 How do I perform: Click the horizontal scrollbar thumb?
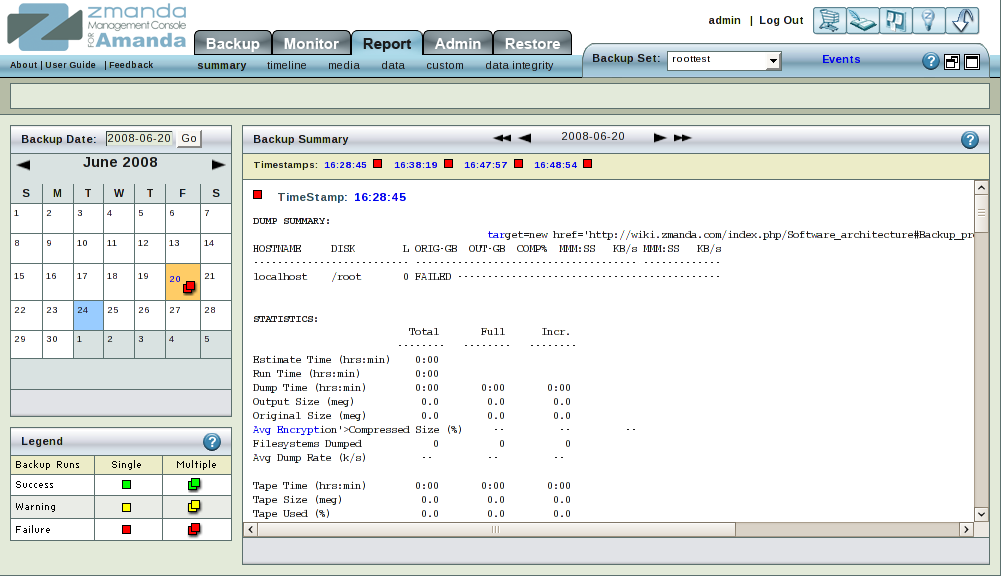point(496,530)
